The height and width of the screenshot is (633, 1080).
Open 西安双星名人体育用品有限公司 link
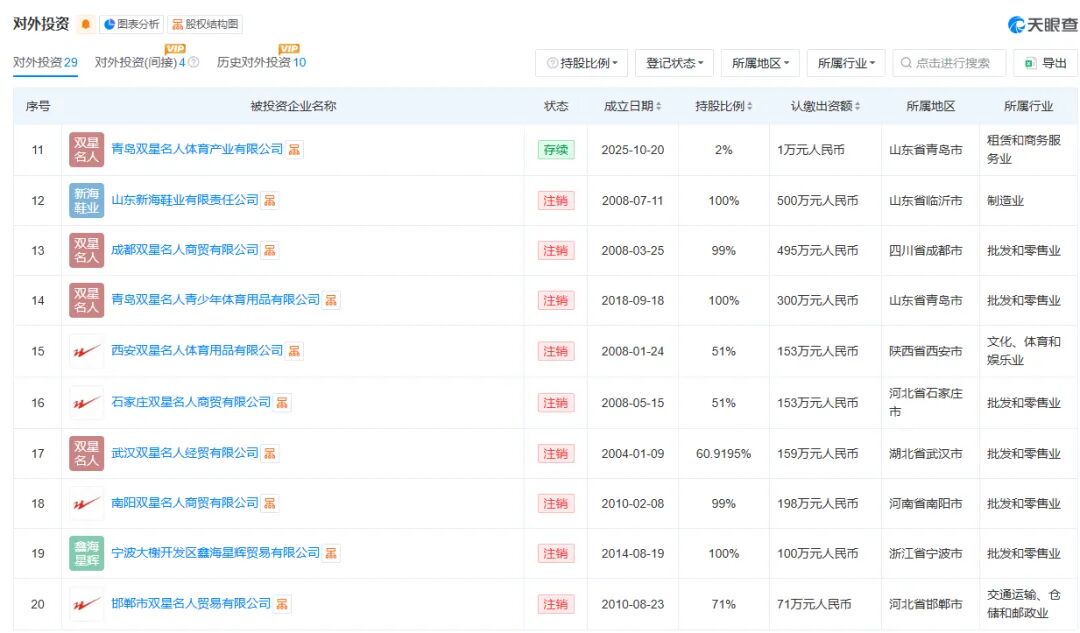[197, 351]
